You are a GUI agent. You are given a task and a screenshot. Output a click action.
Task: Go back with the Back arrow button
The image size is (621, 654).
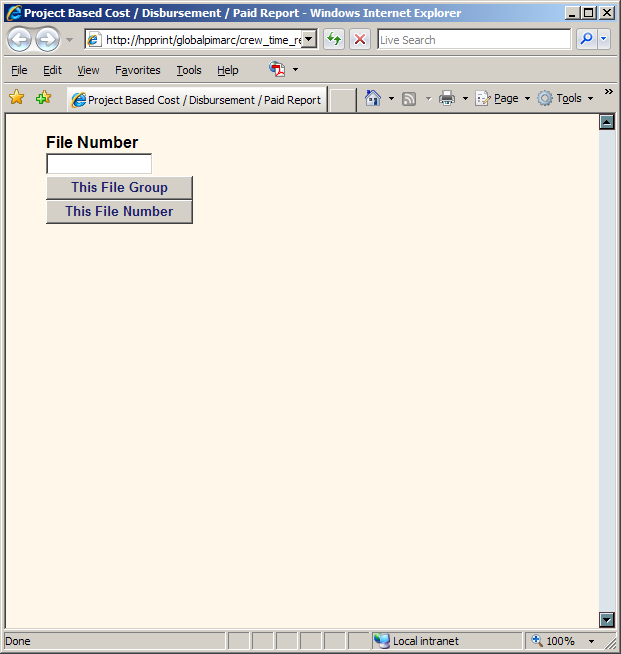coord(20,40)
